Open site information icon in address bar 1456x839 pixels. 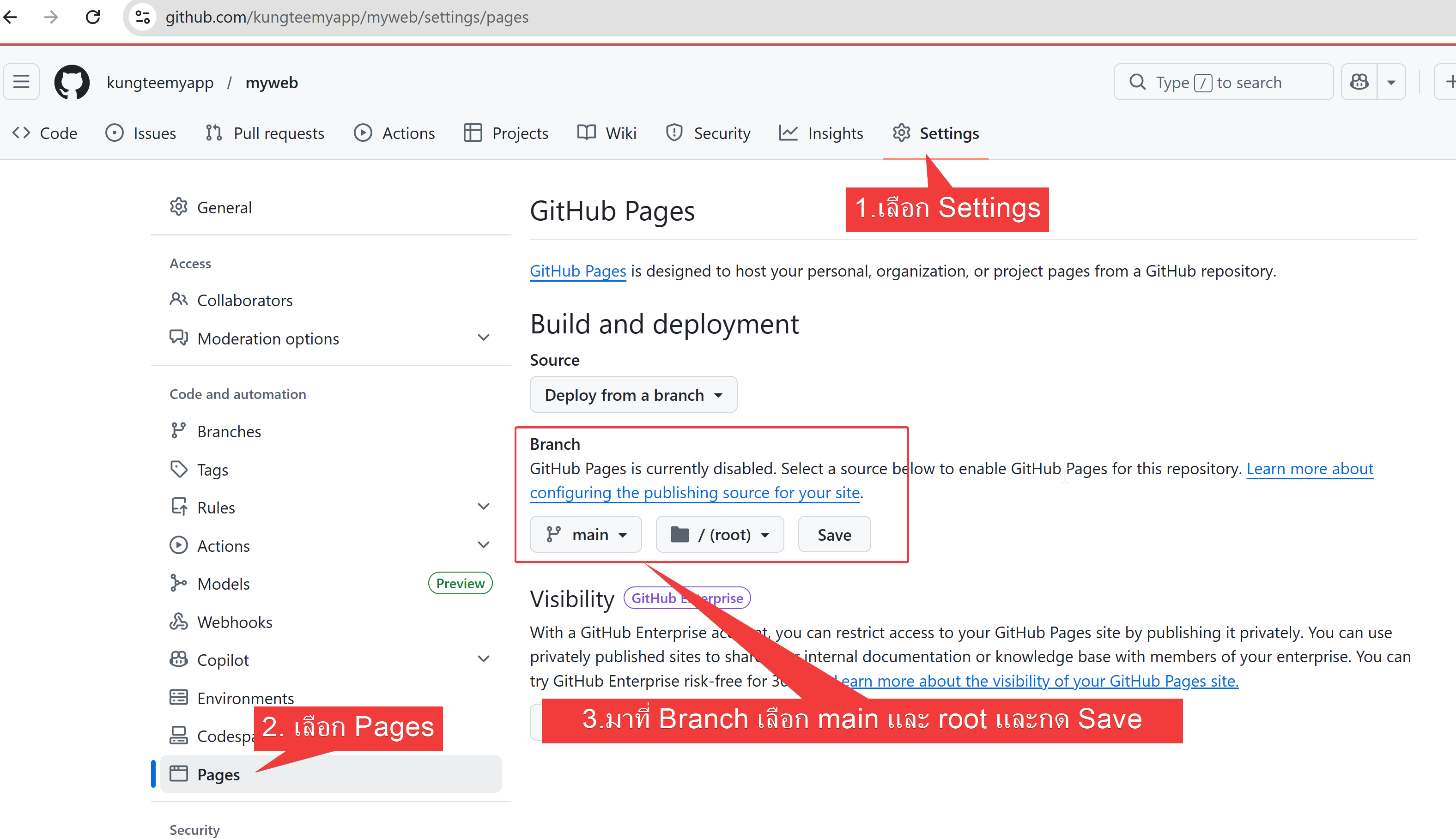pos(142,17)
